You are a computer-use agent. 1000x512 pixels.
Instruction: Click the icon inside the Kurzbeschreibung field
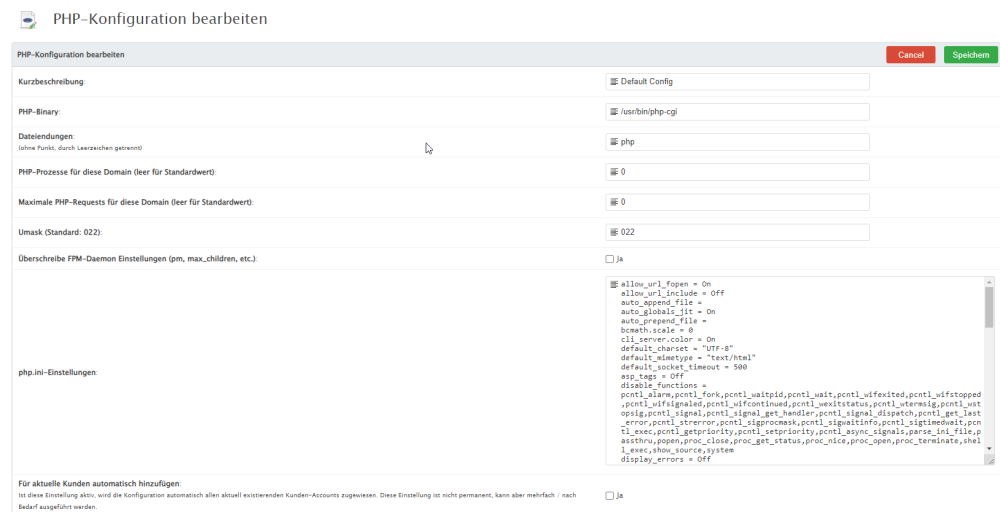[614, 82]
